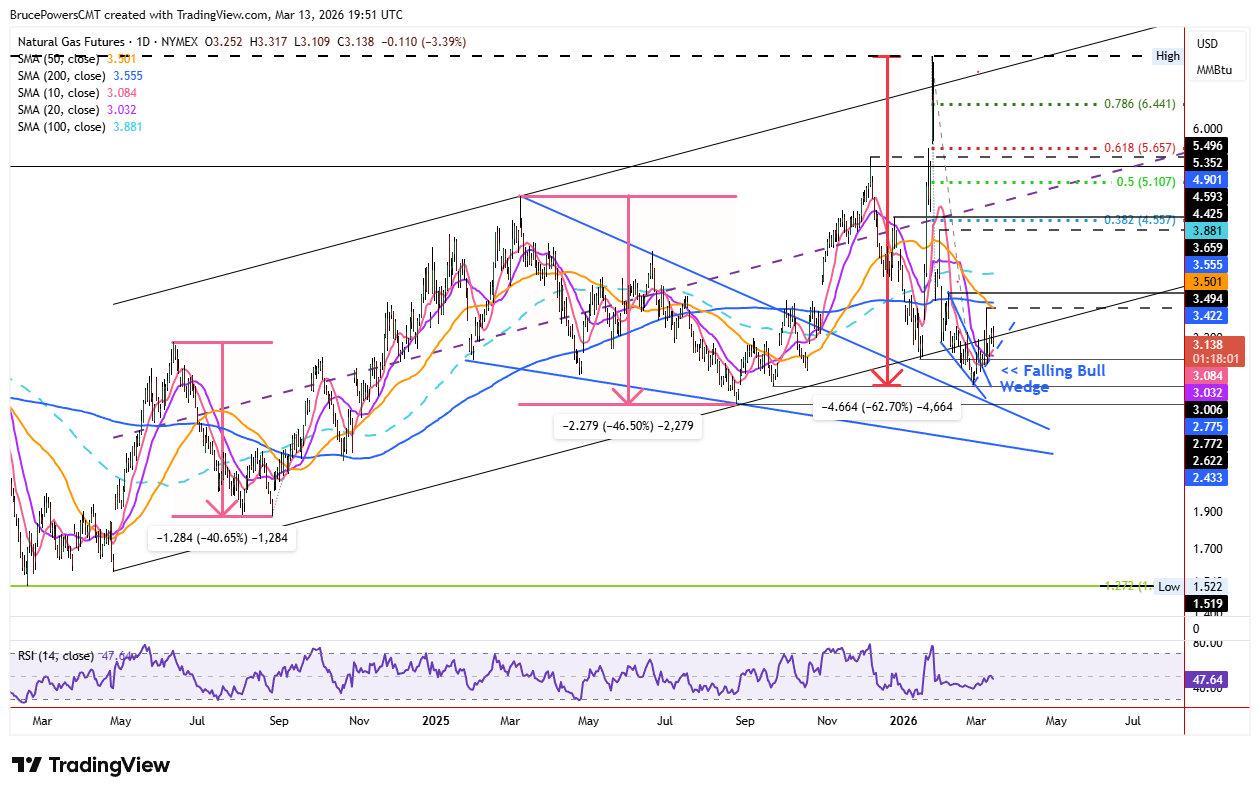This screenshot has height=795, width=1260.
Task: Click the 2025 label on the time axis
Action: [436, 720]
